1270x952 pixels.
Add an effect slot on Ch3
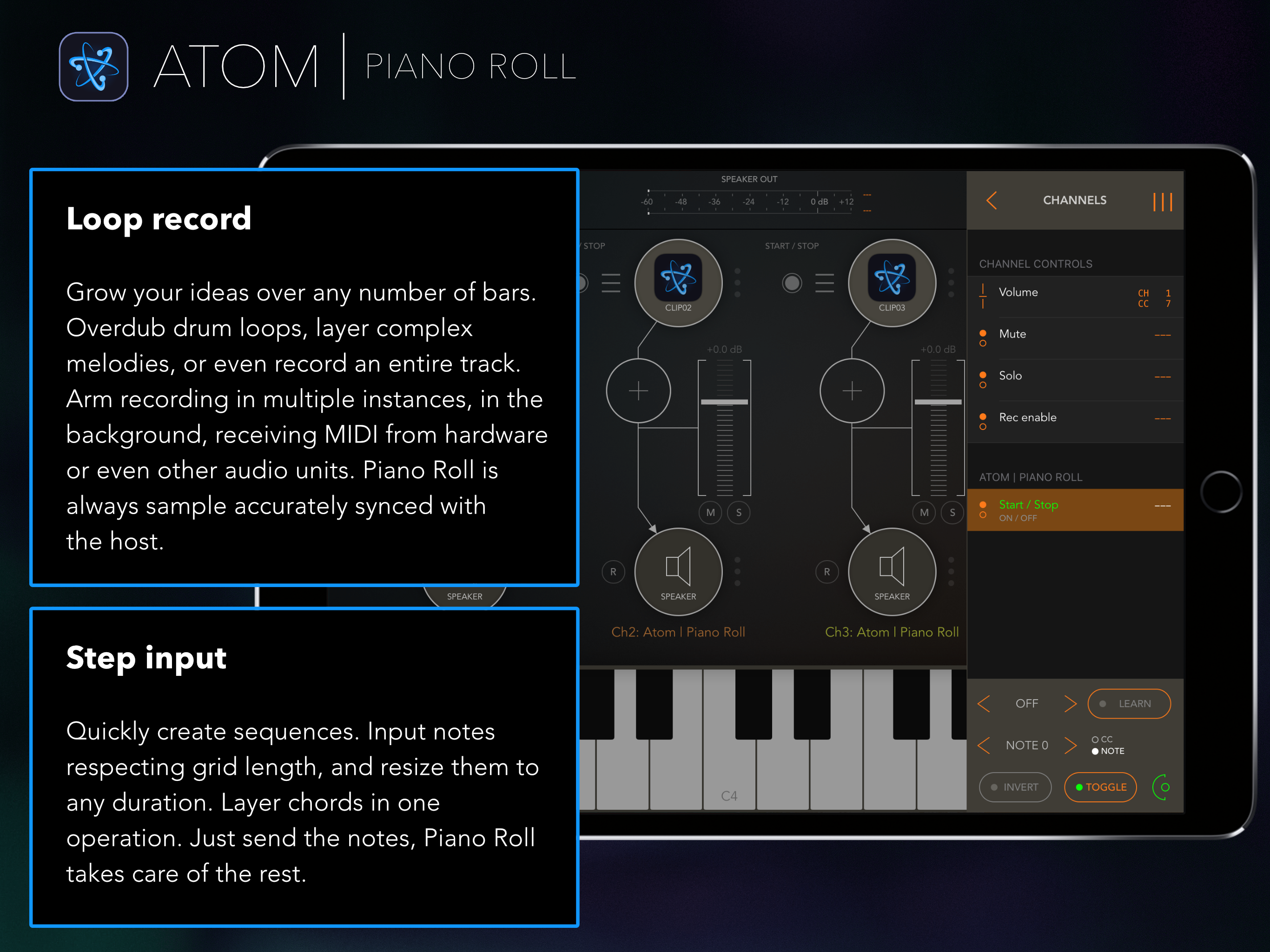852,391
